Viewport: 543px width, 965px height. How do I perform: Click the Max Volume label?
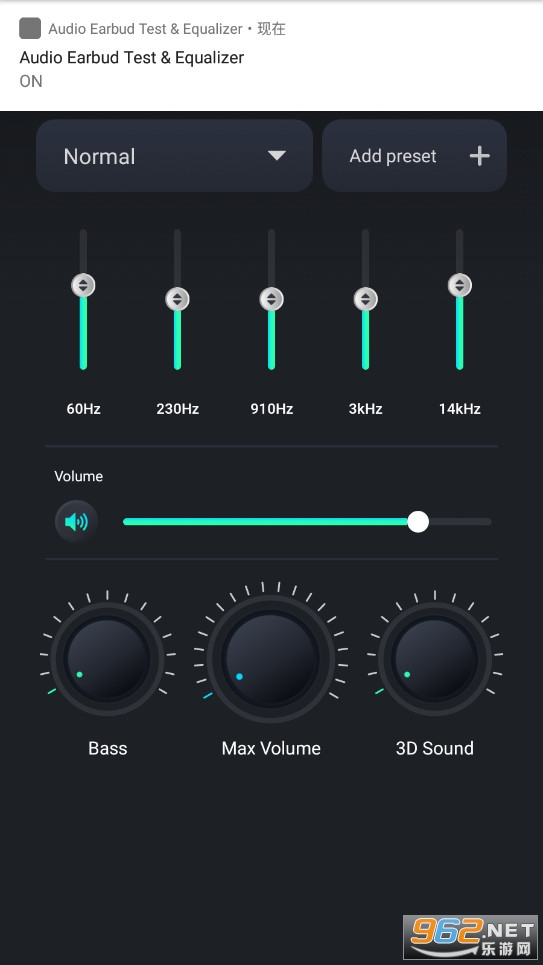271,748
